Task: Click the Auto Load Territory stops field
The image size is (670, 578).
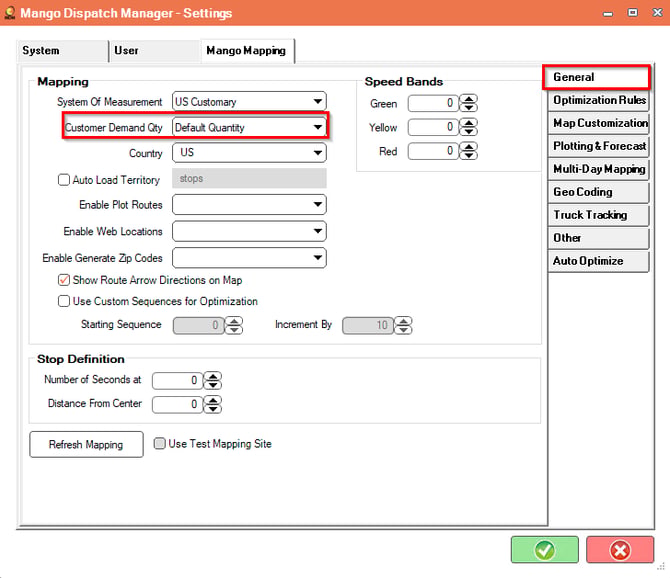Action: [x=249, y=179]
